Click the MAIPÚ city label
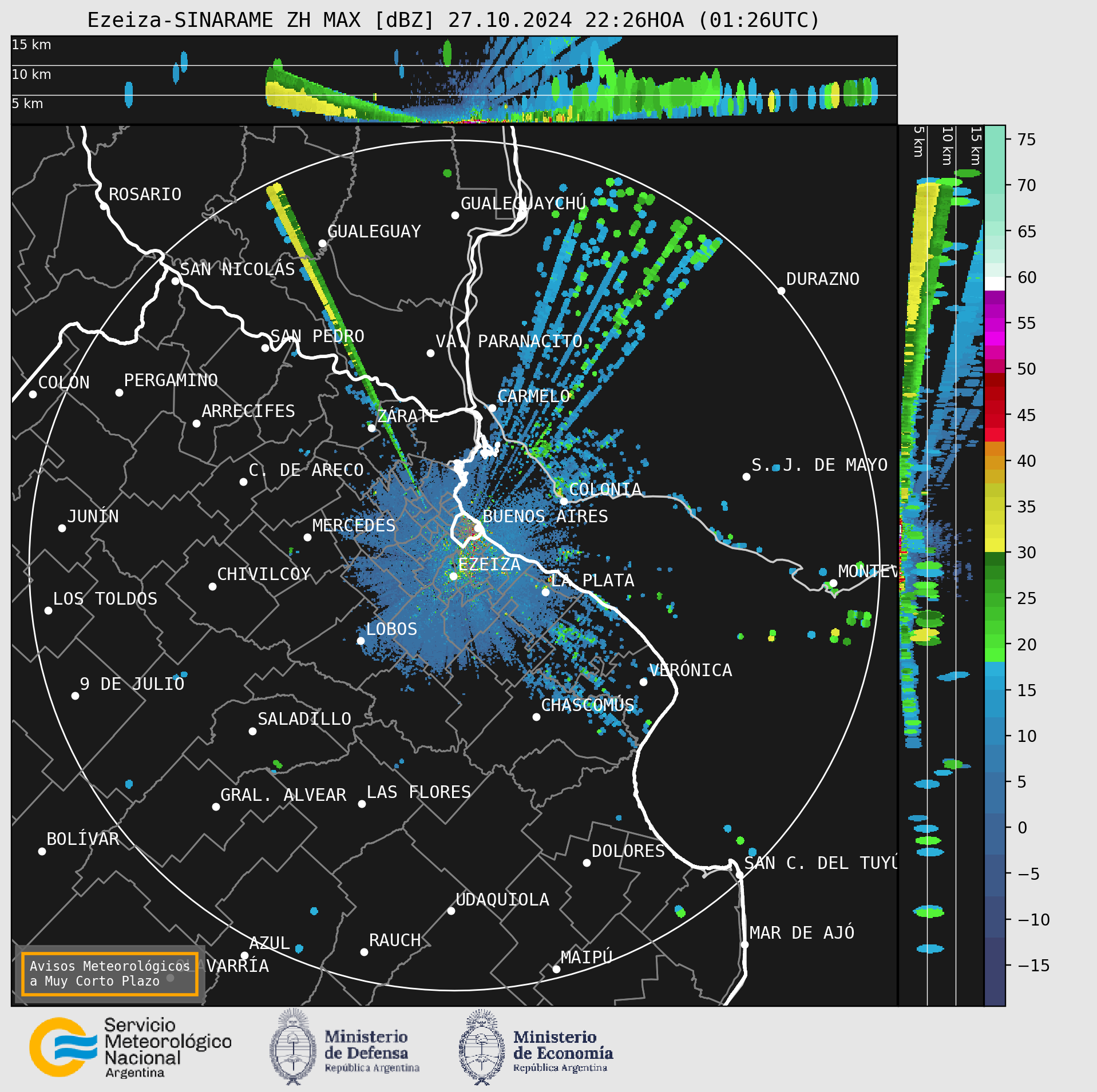This screenshot has width=1097, height=1092. tap(587, 957)
